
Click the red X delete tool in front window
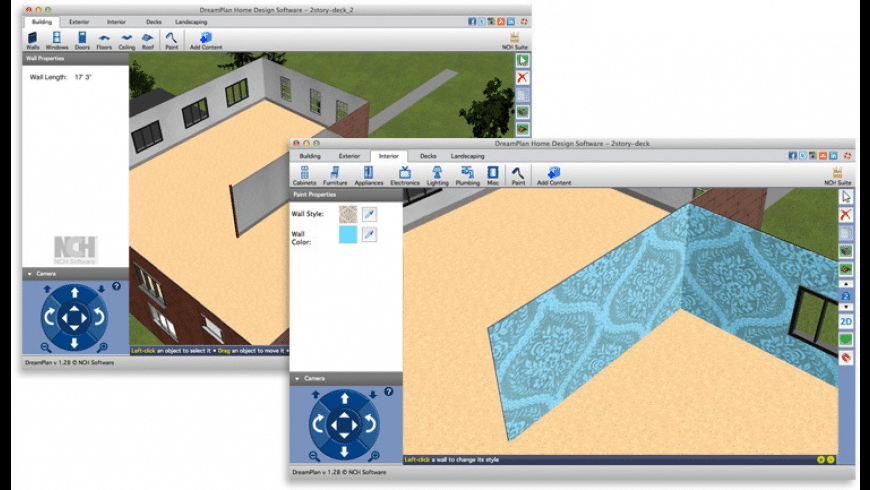[x=846, y=215]
